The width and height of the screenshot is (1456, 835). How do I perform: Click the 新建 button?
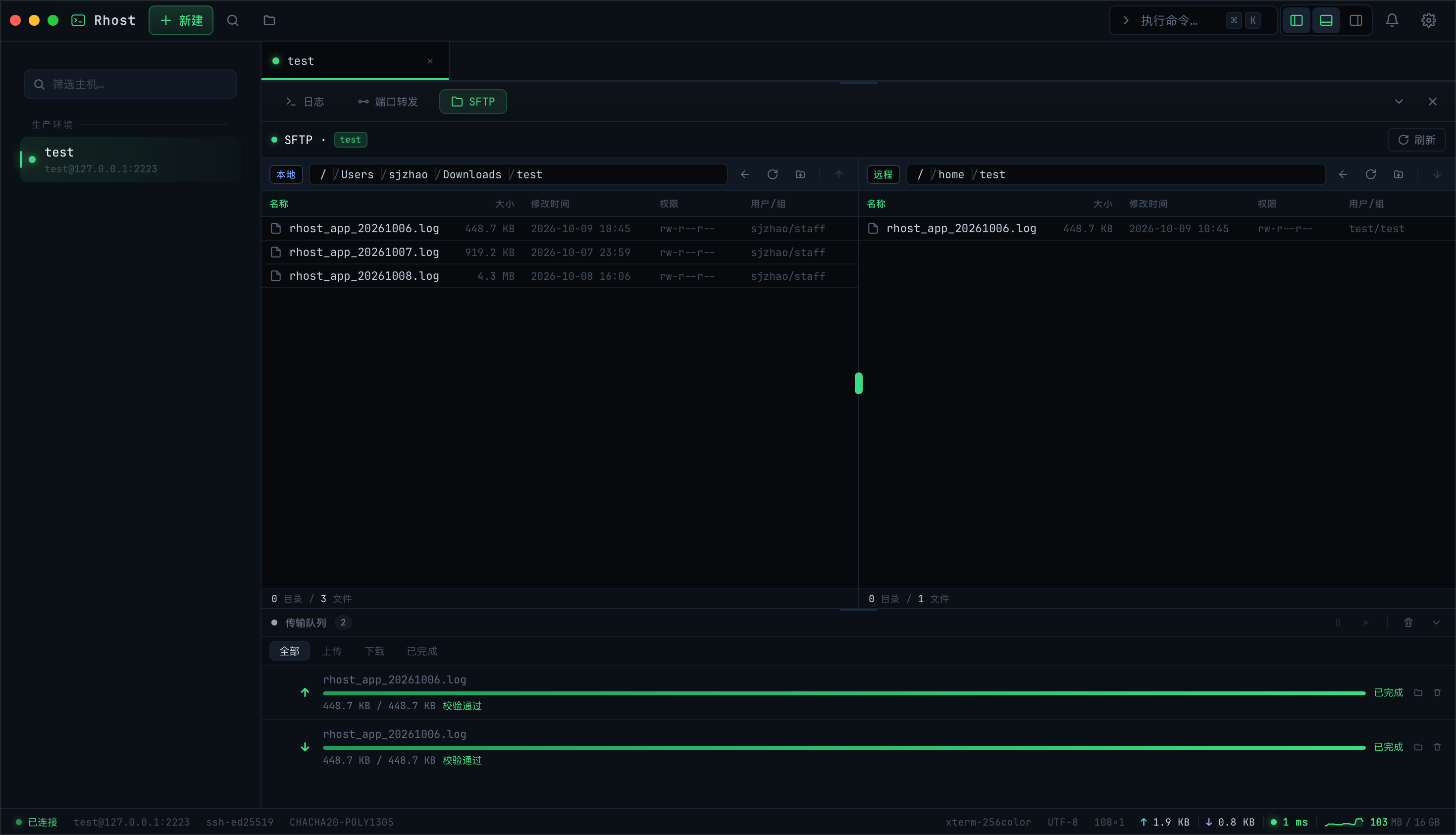pyautogui.click(x=181, y=21)
